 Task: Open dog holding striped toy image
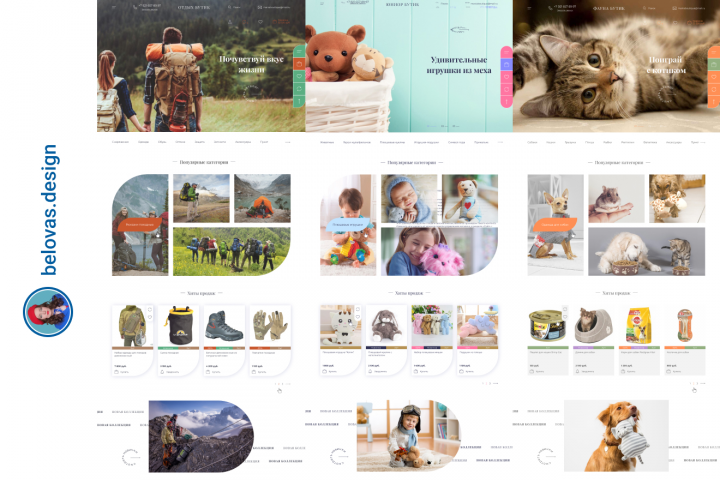click(616, 435)
